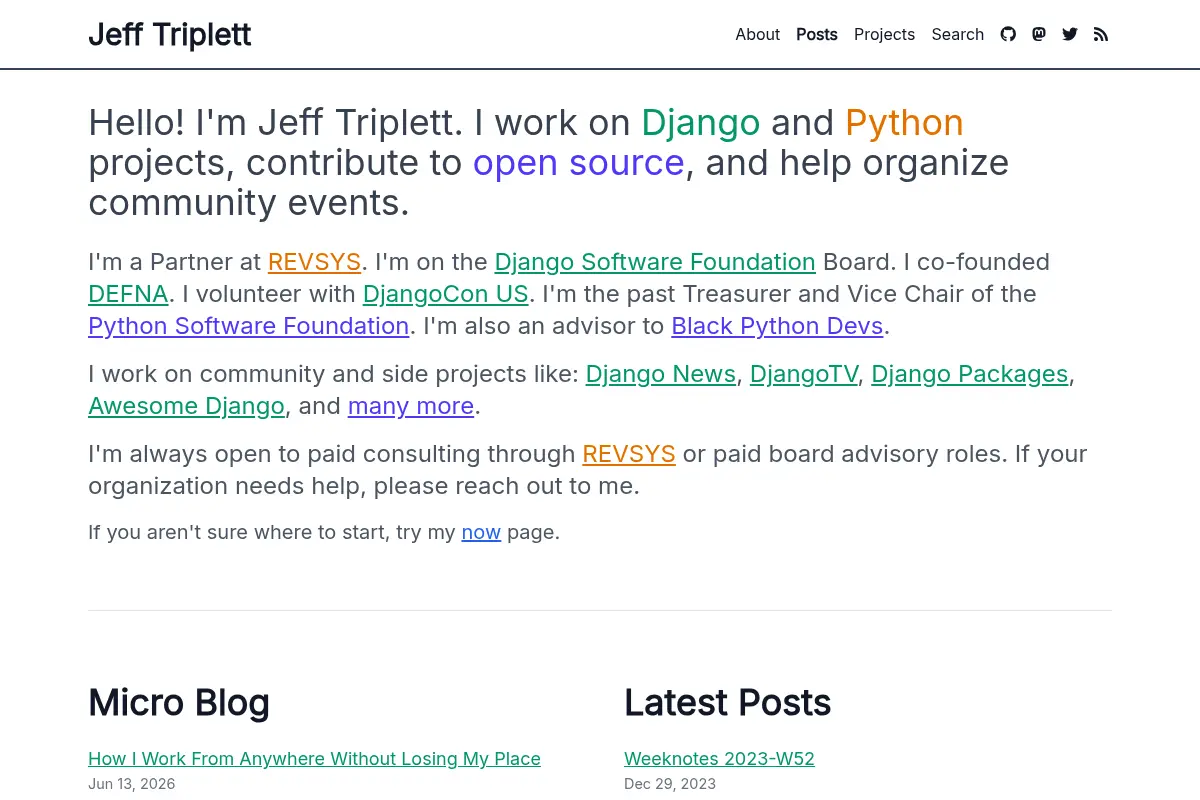
Task: Follow the Black Python Devs link
Action: coord(777,326)
